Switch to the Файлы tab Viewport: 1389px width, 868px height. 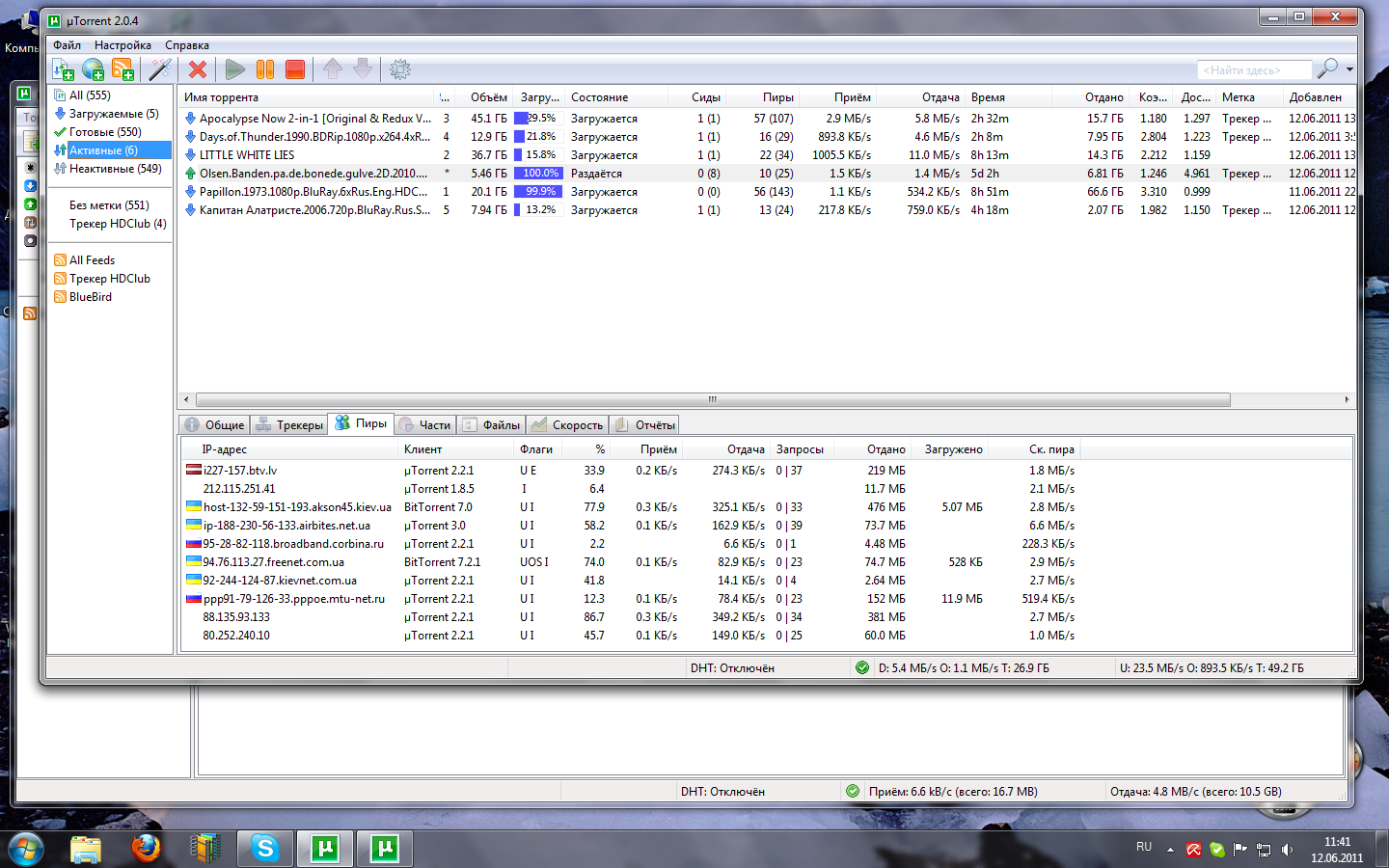(492, 425)
